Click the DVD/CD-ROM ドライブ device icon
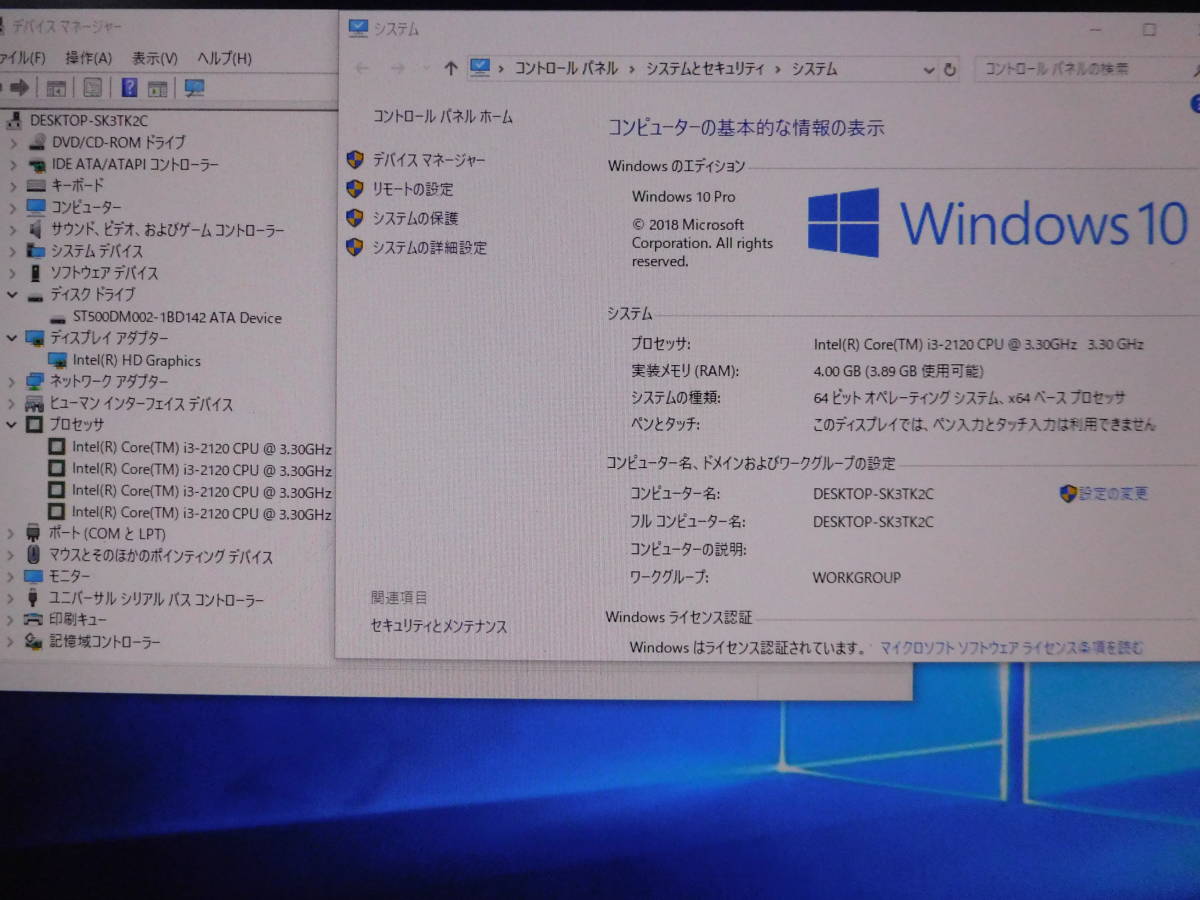 click(x=37, y=142)
